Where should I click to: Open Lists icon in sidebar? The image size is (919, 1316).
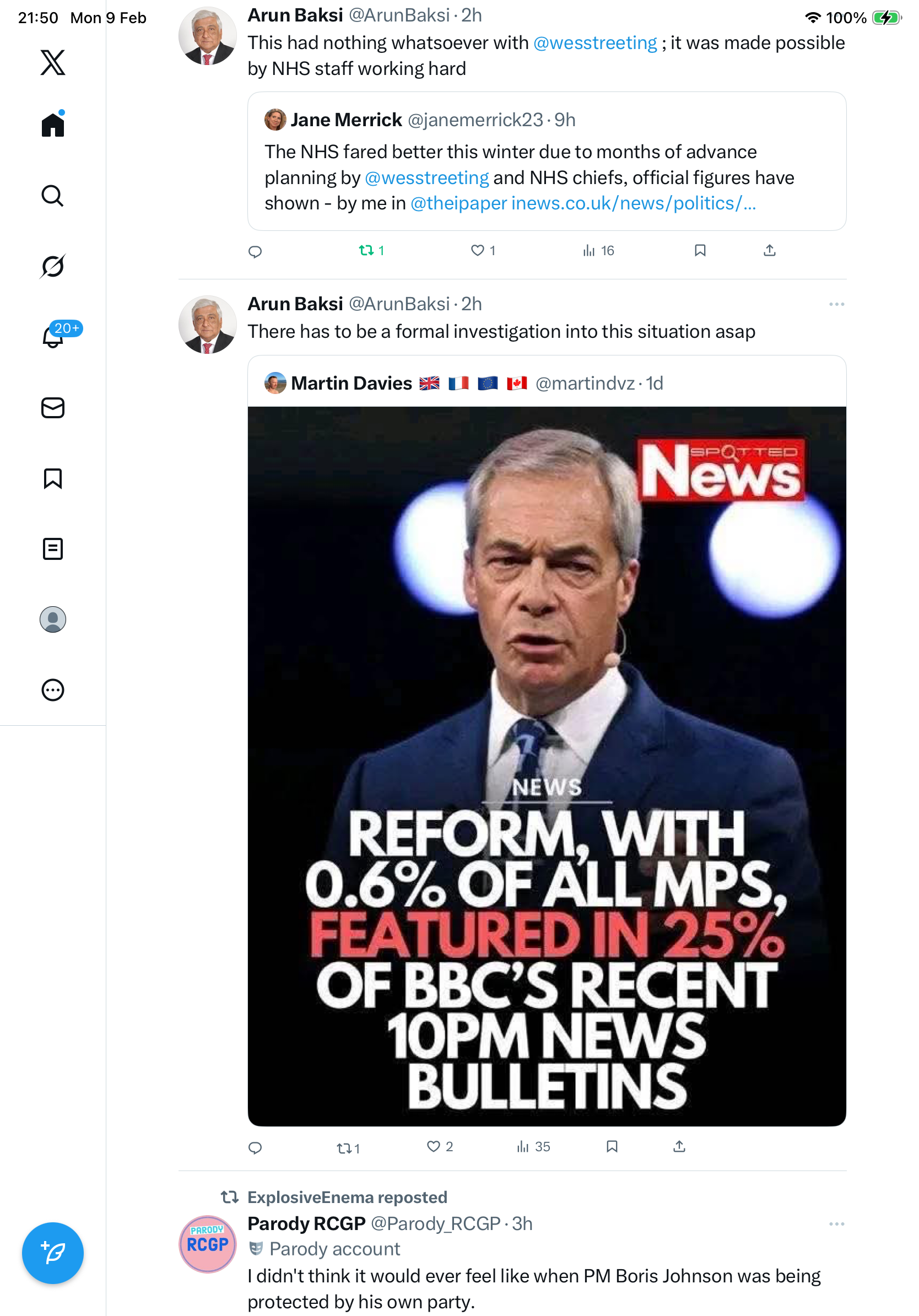pos(53,549)
